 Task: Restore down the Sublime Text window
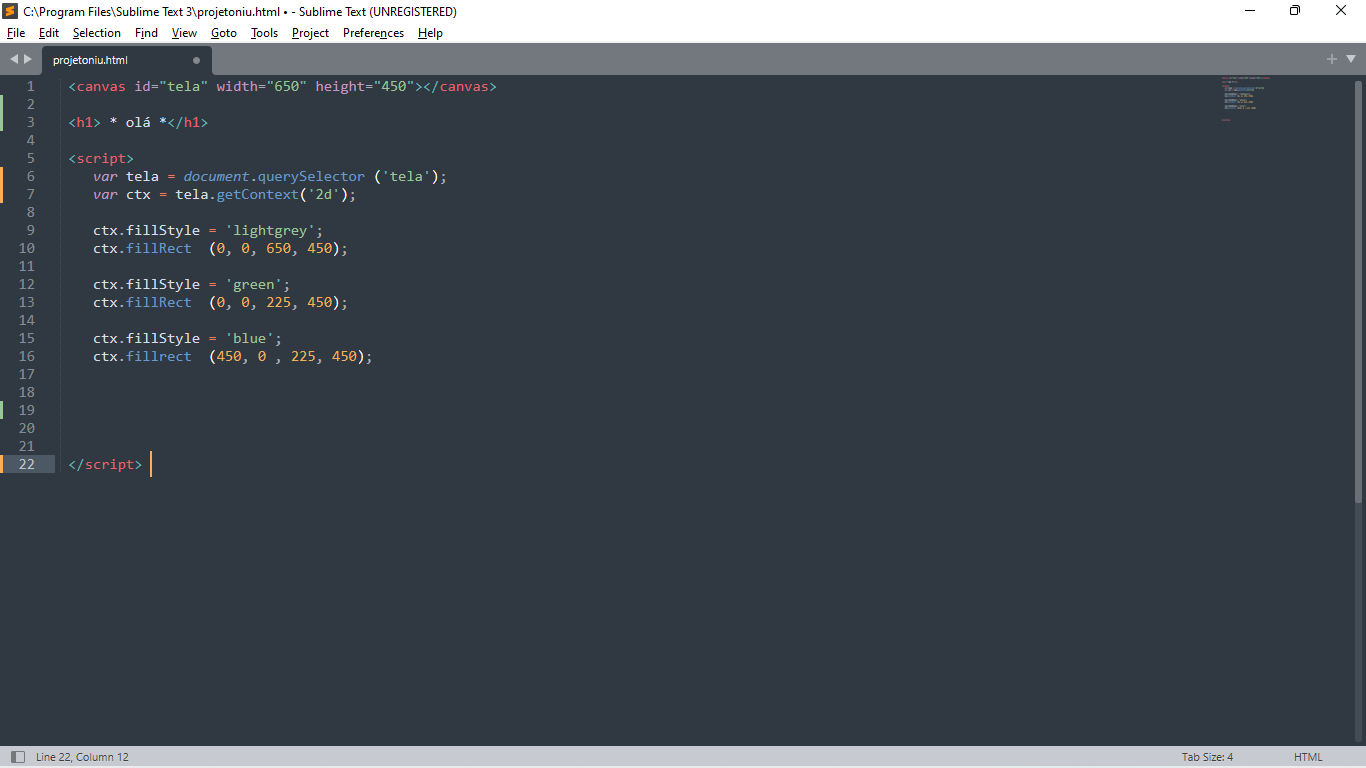pyautogui.click(x=1295, y=11)
